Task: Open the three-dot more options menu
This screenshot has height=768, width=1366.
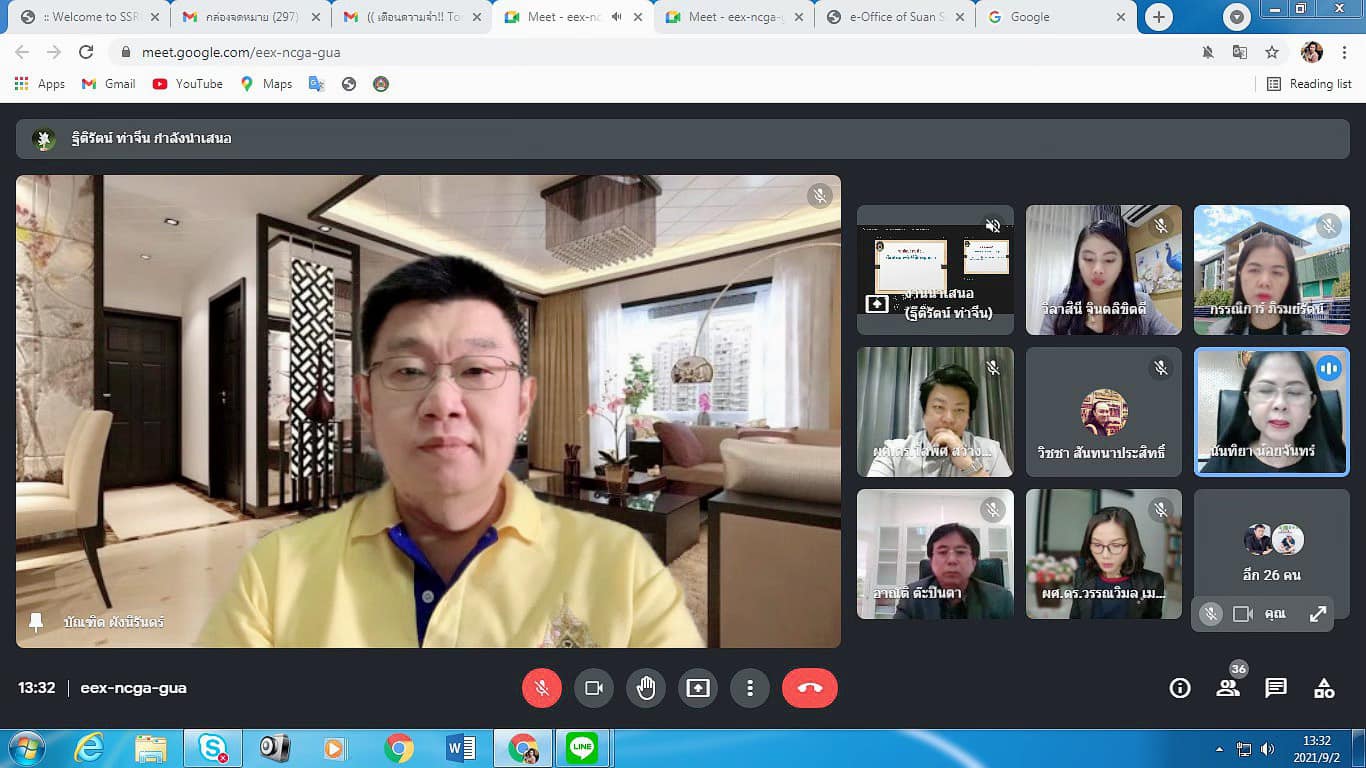Action: pos(749,688)
